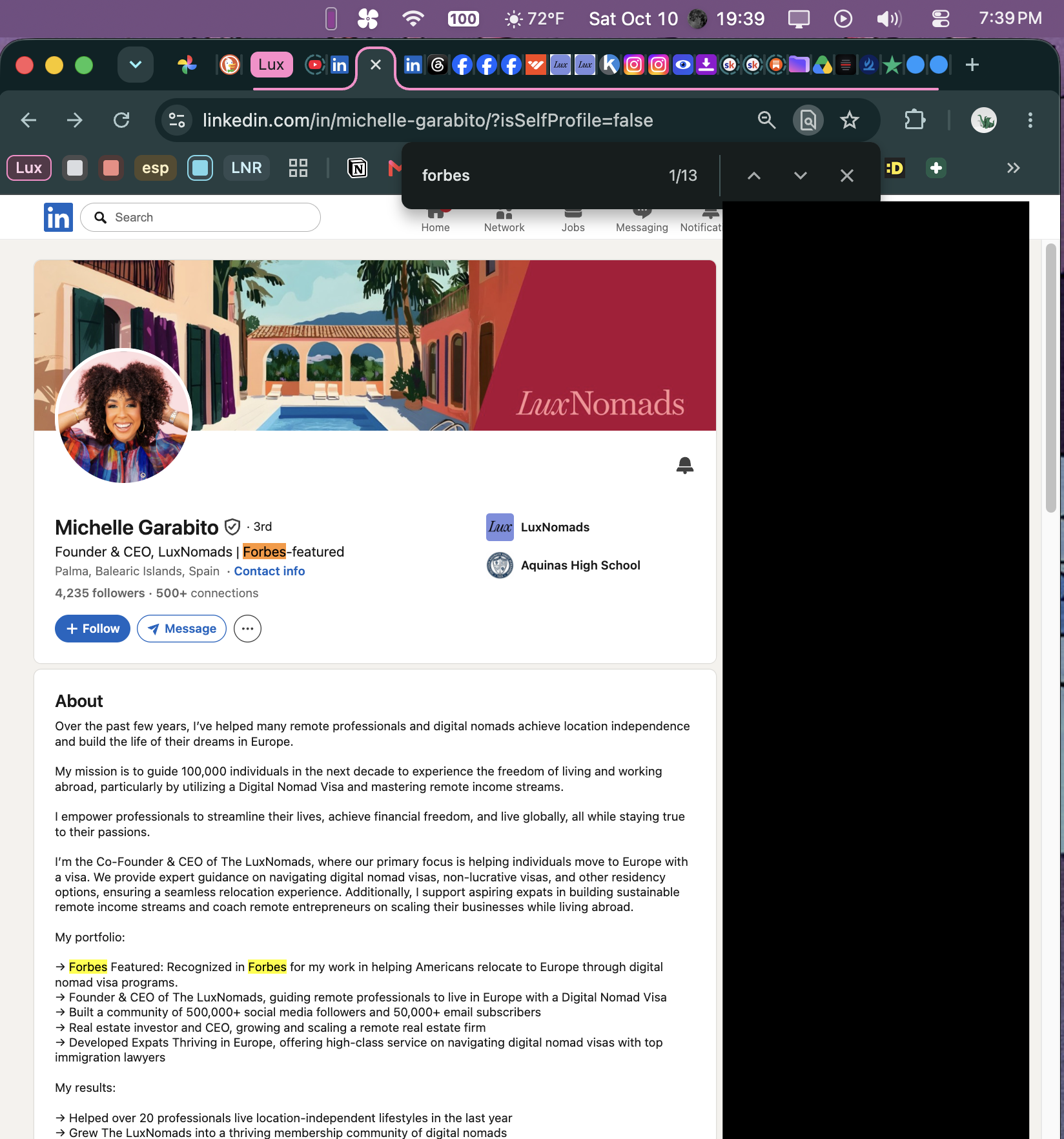Viewport: 1064px width, 1139px height.
Task: Open the Contact info link
Action: pyautogui.click(x=269, y=571)
